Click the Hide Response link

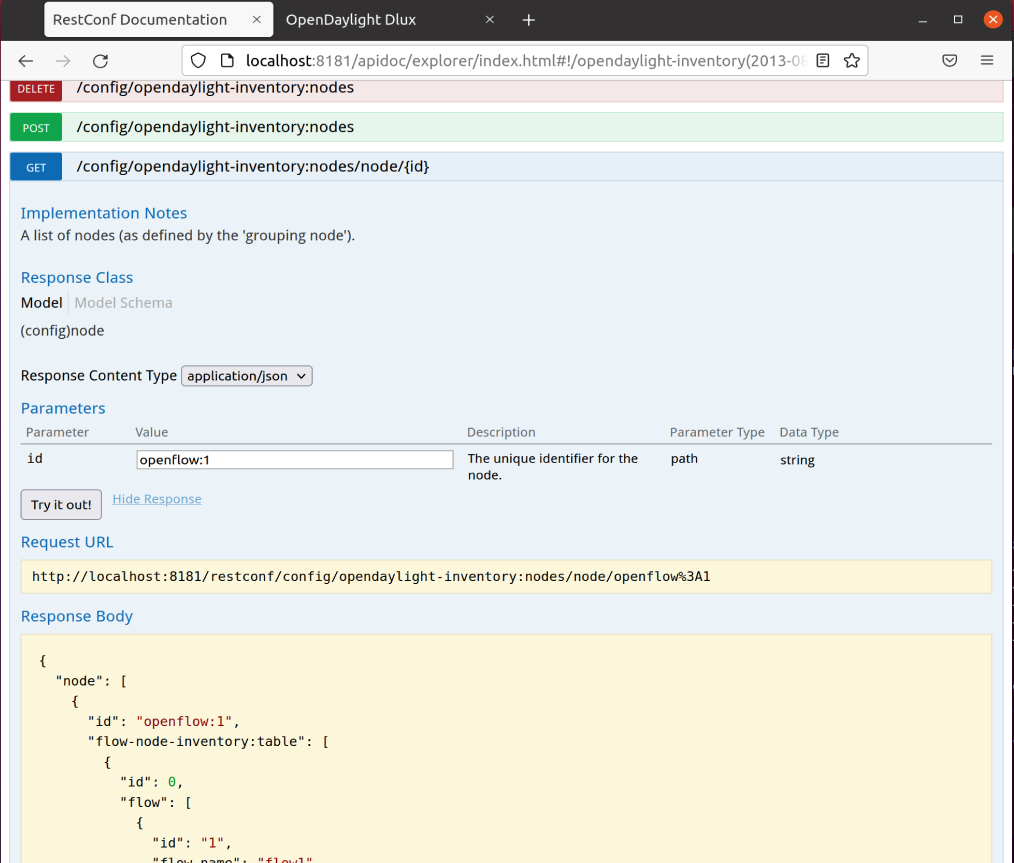156,499
